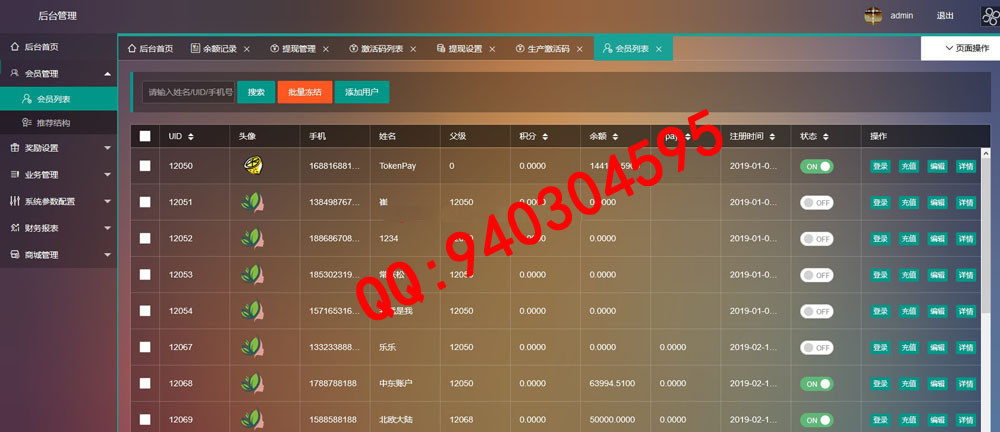Enable status switch for user 12052

pyautogui.click(x=816, y=239)
